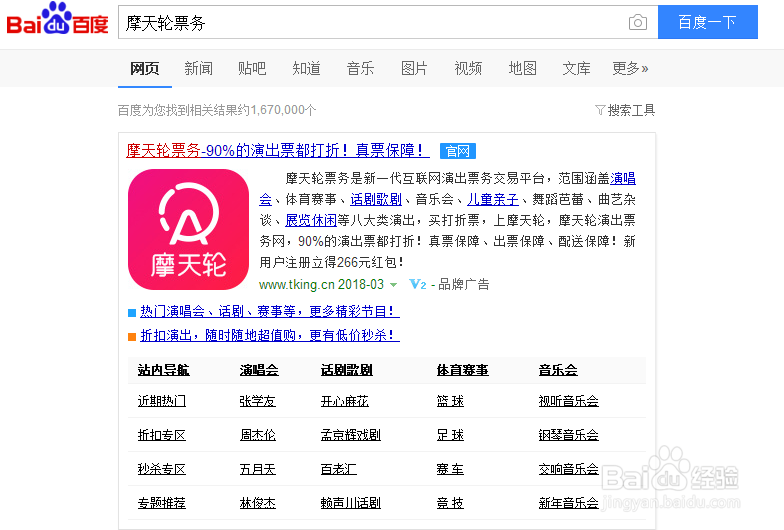Click the 话剧歌剧 column header

(346, 370)
